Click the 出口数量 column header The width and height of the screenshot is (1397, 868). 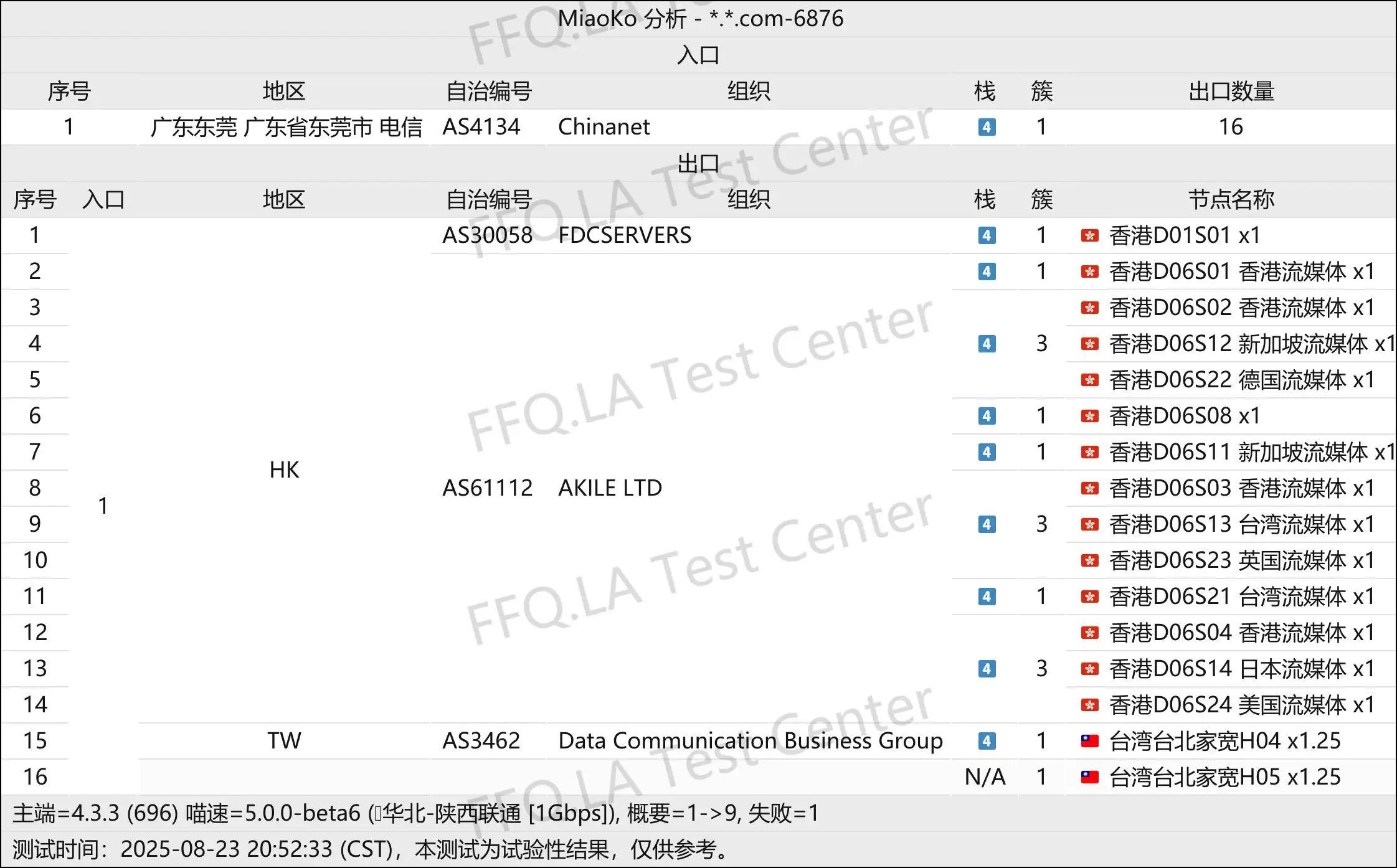(x=1231, y=91)
